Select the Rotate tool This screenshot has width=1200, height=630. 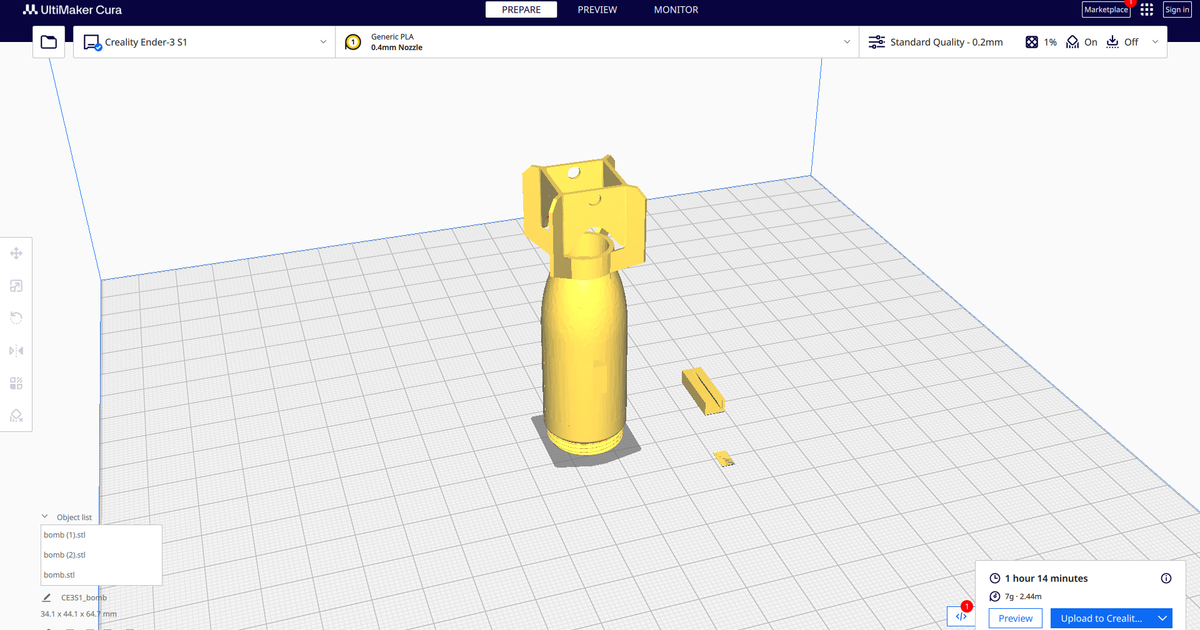tap(16, 317)
